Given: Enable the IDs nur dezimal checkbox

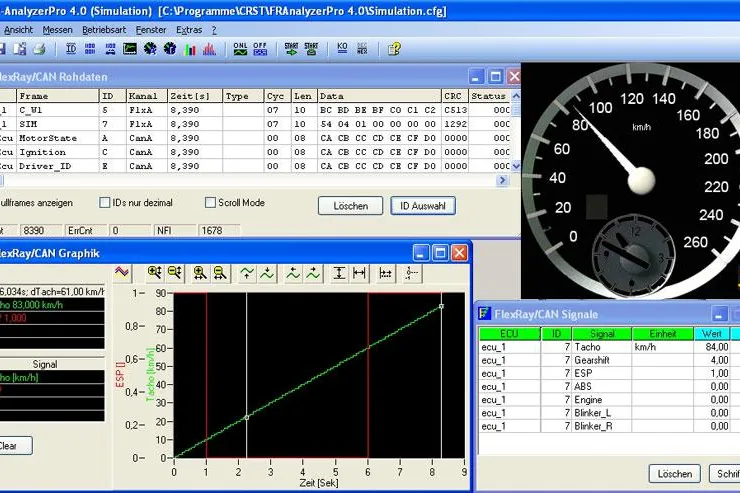Looking at the screenshot, I should [104, 202].
